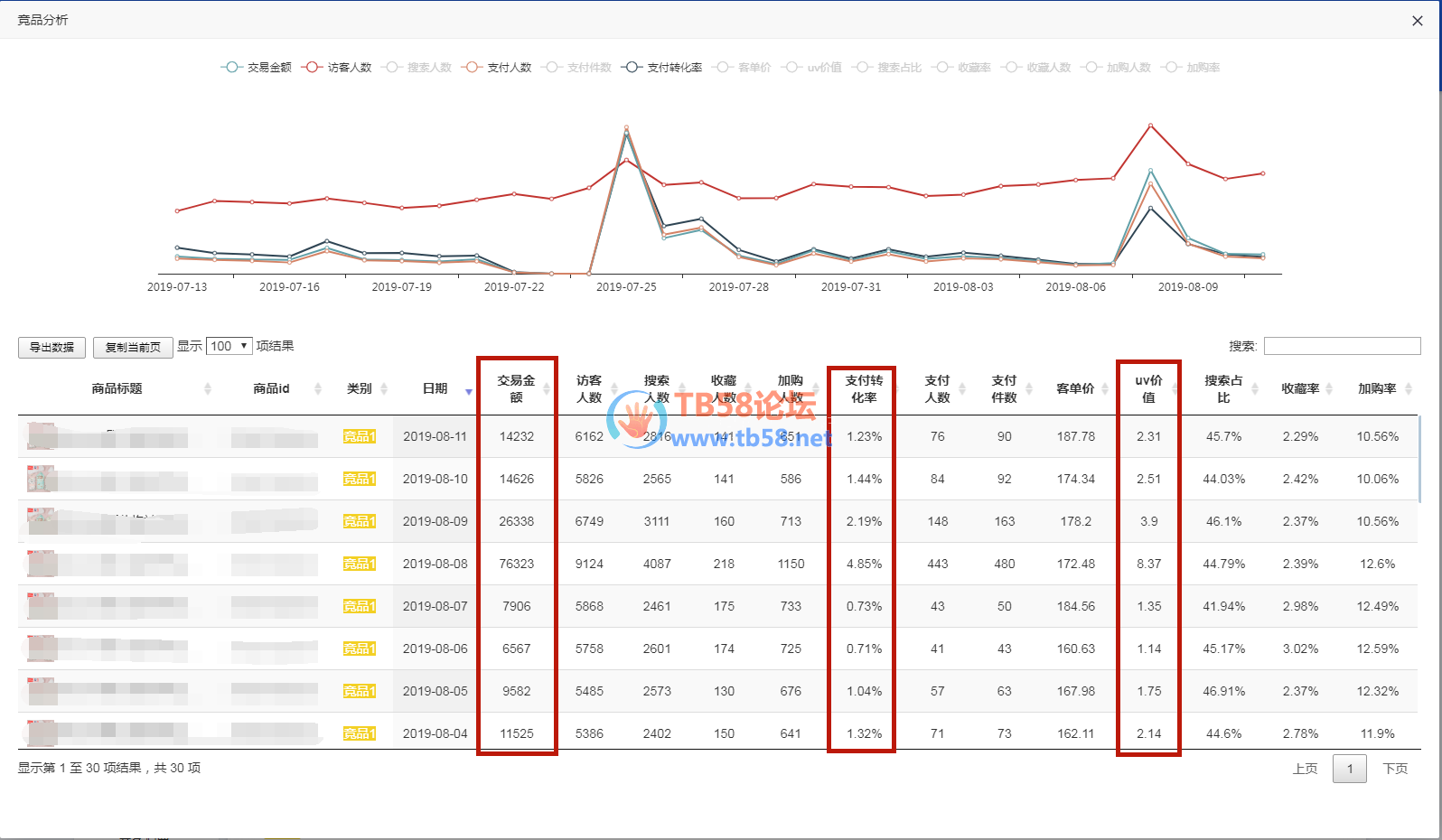Click the 收藏率 column sort icon
The height and width of the screenshot is (840, 1442).
click(x=1329, y=389)
